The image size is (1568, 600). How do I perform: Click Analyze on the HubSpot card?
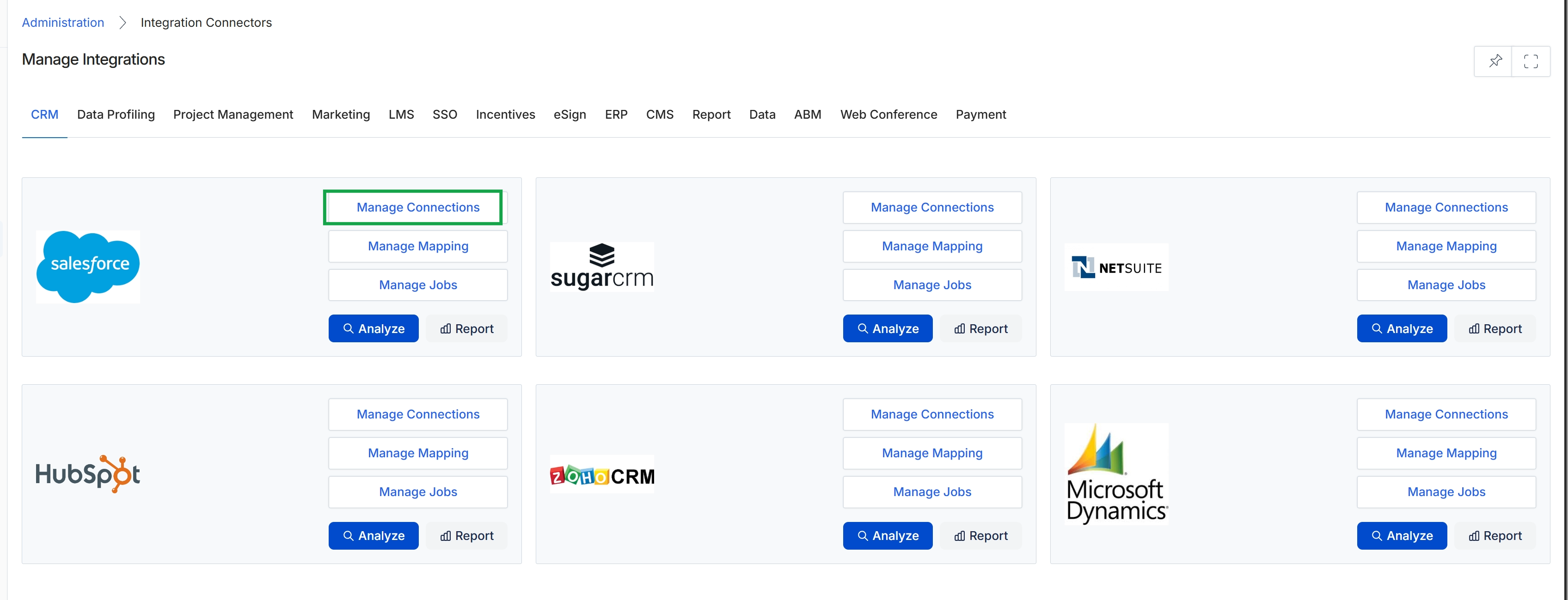click(x=374, y=535)
